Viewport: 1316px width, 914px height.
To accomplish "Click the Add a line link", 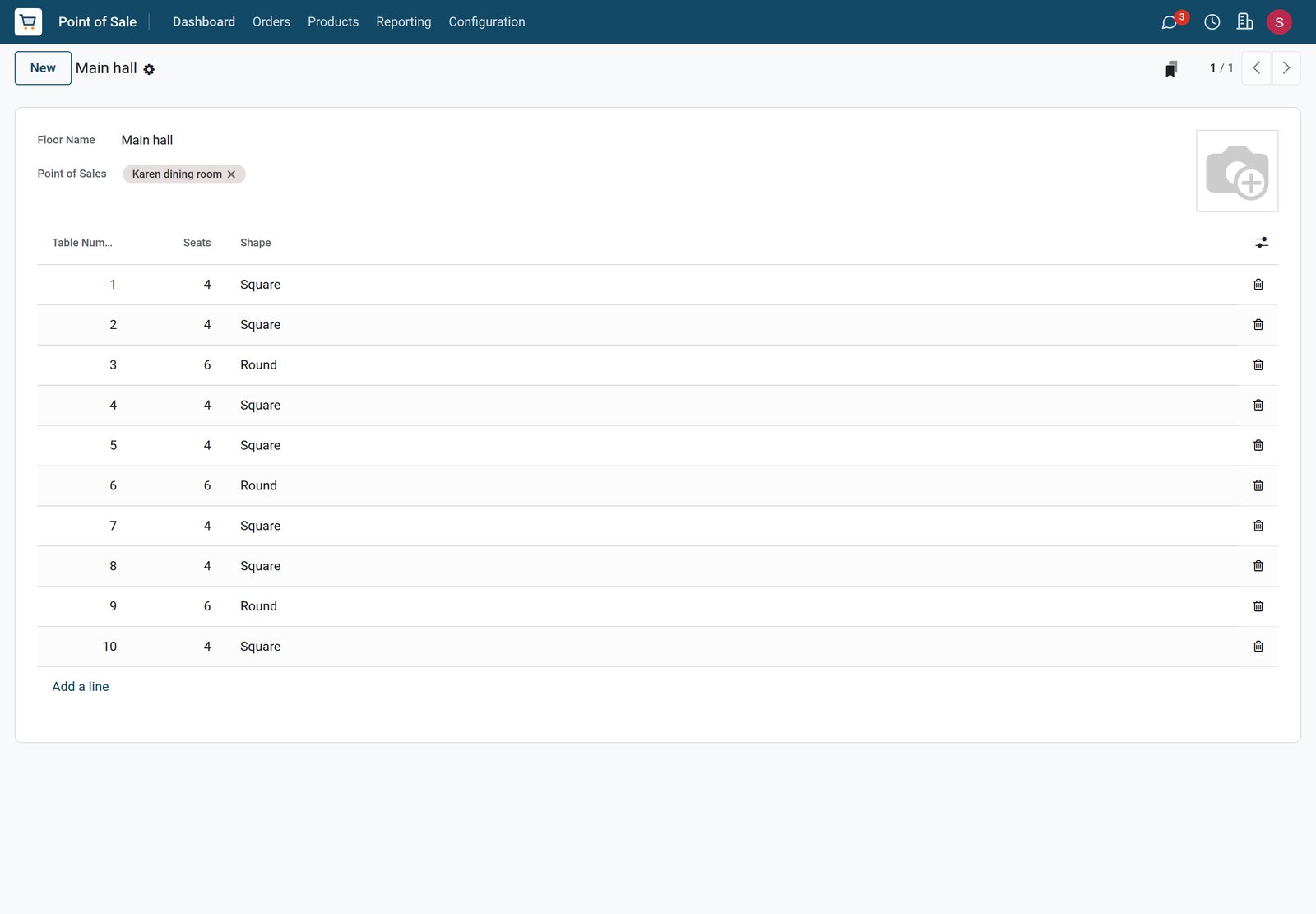I will 81,687.
